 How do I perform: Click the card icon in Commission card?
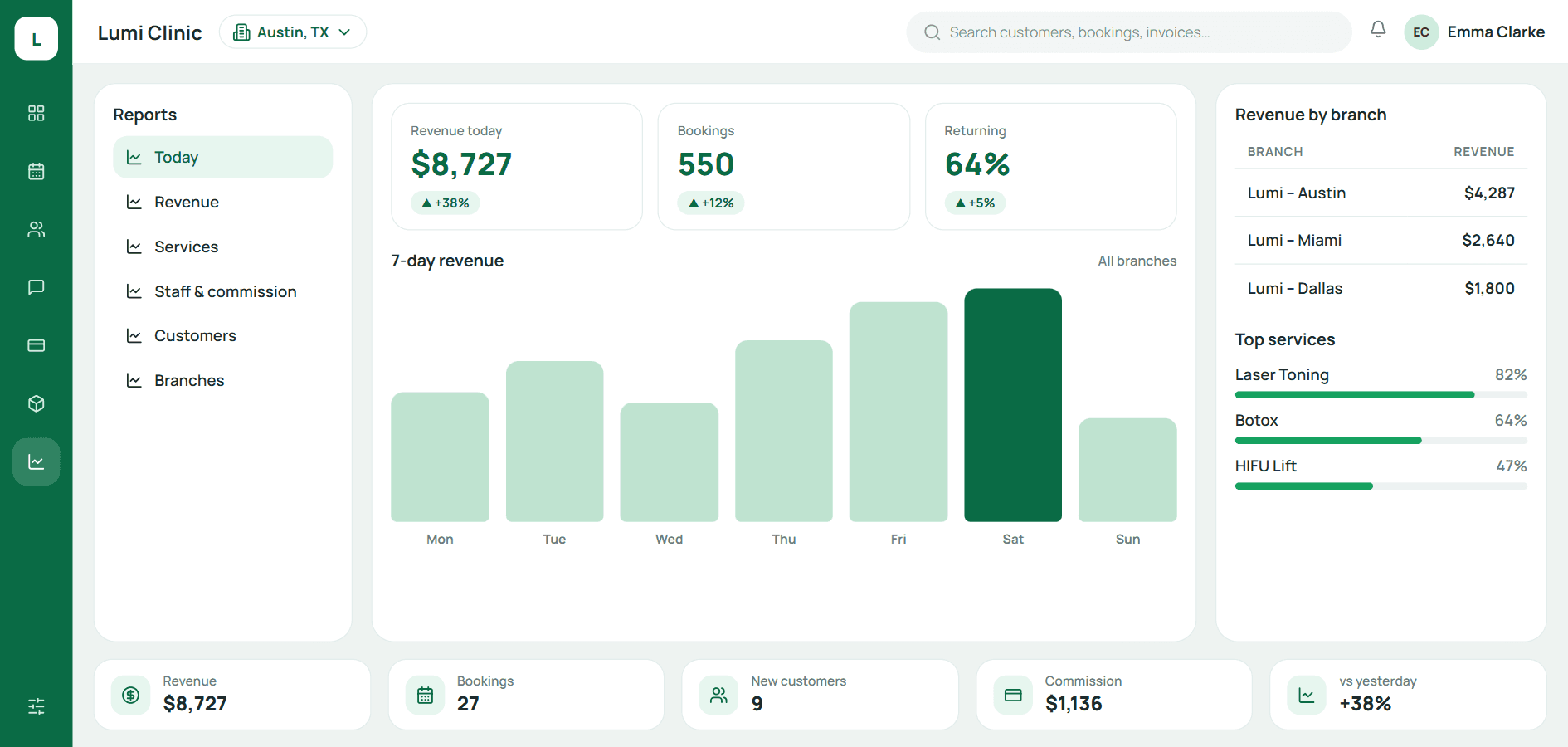coord(1013,695)
